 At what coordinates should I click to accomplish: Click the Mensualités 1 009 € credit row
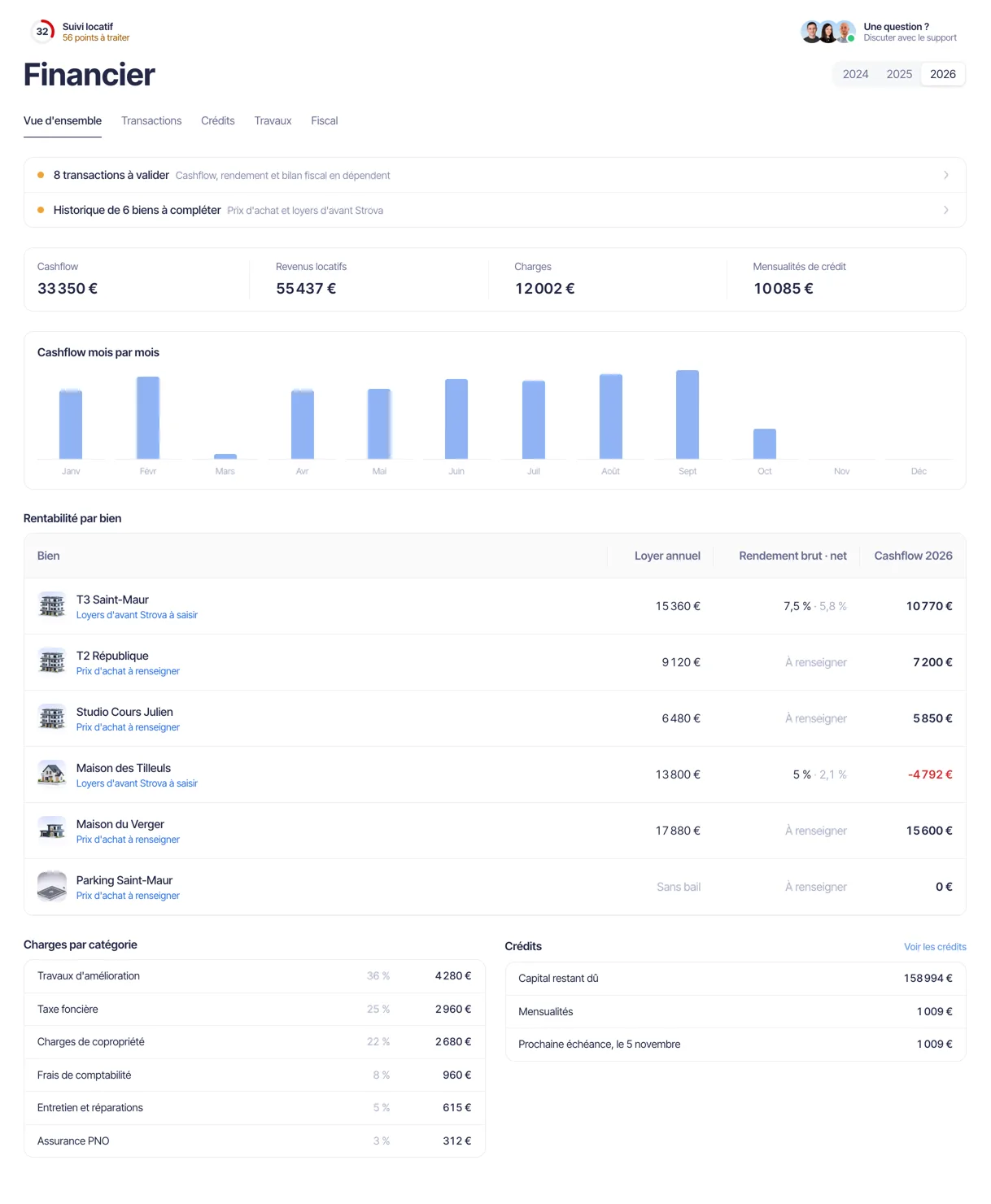(736, 1011)
